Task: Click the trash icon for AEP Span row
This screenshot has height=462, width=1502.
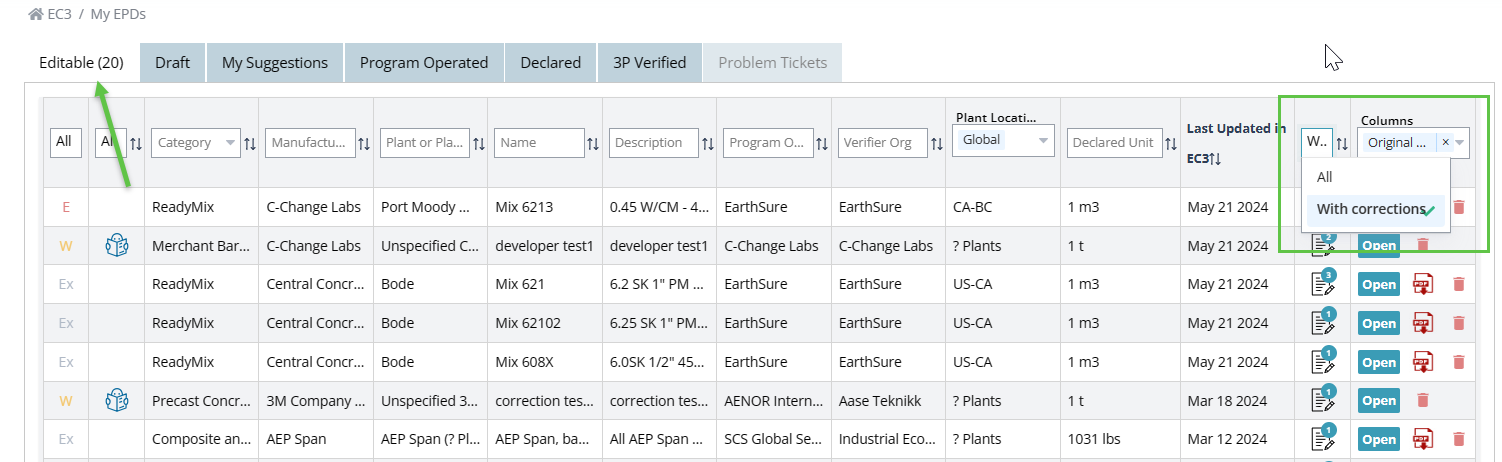Action: click(1458, 438)
